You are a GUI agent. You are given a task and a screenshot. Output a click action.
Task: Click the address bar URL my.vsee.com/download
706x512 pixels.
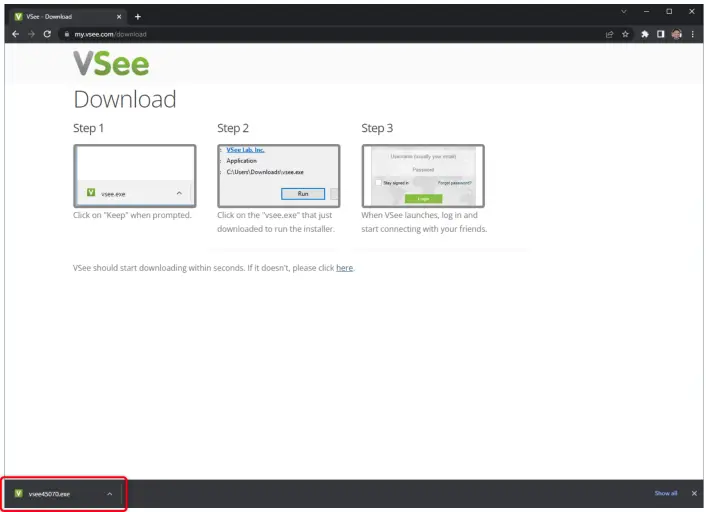pyautogui.click(x=110, y=34)
